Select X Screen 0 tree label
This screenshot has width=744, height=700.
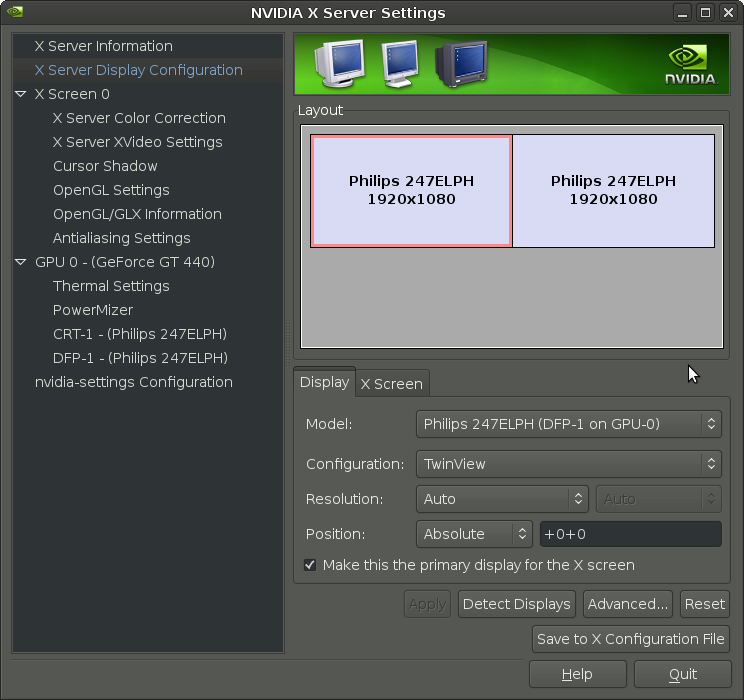coord(72,94)
